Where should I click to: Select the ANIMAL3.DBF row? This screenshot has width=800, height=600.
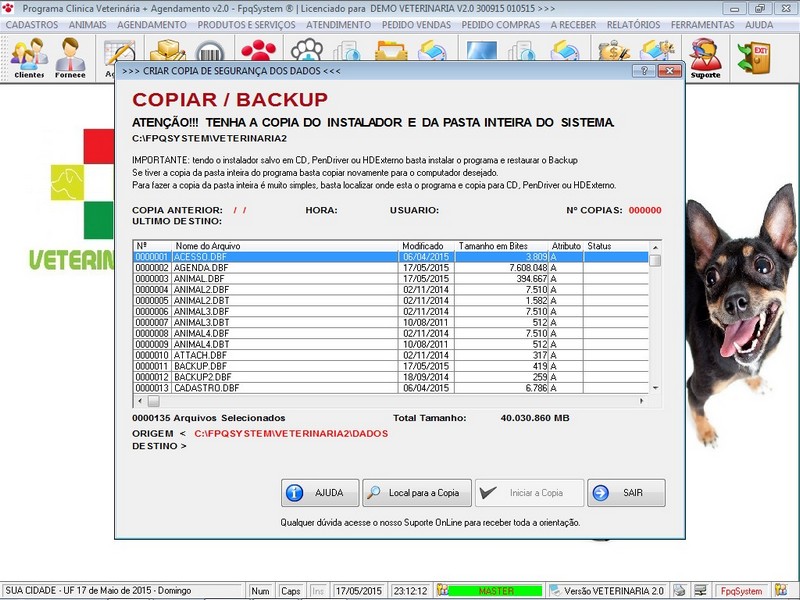[x=391, y=312]
